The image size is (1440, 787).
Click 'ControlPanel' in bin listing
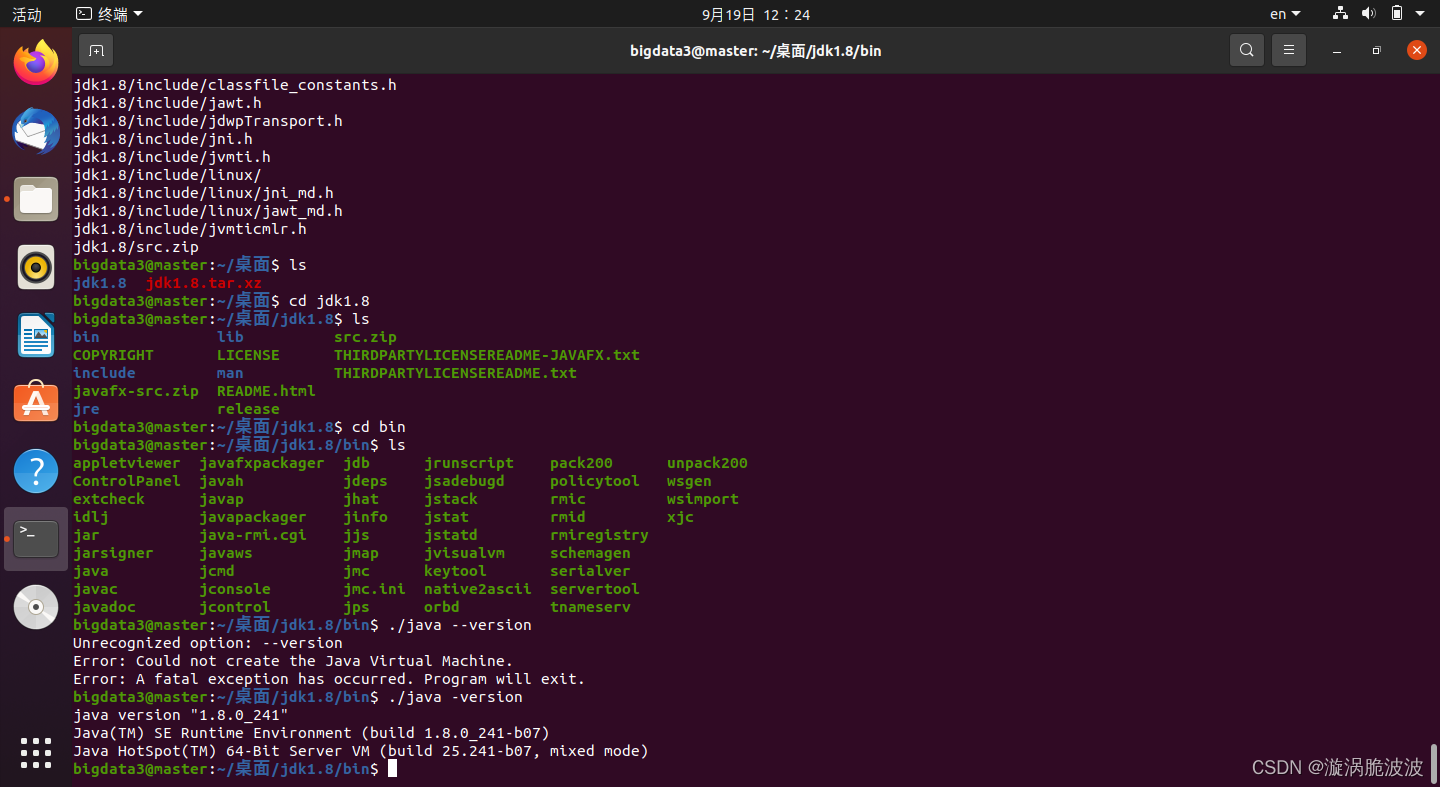pyautogui.click(x=127, y=481)
